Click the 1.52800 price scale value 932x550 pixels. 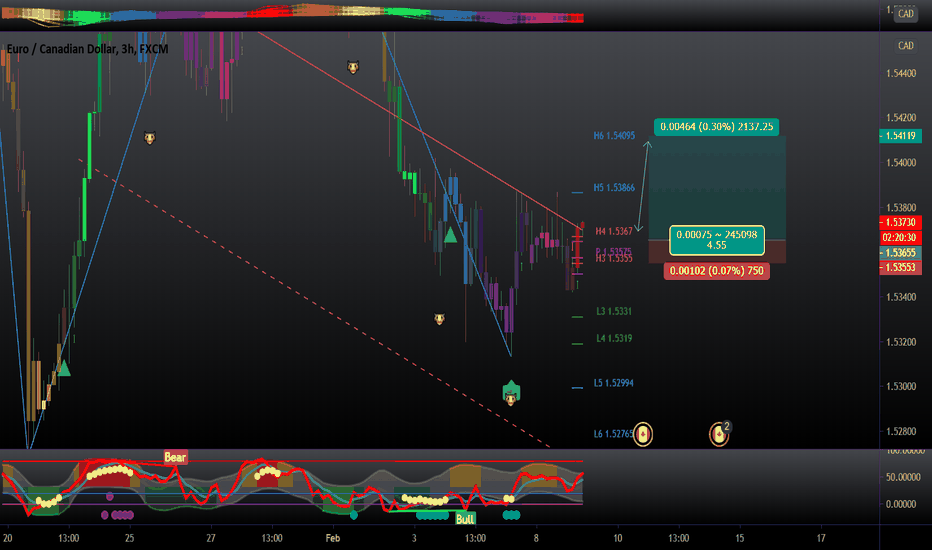901,431
